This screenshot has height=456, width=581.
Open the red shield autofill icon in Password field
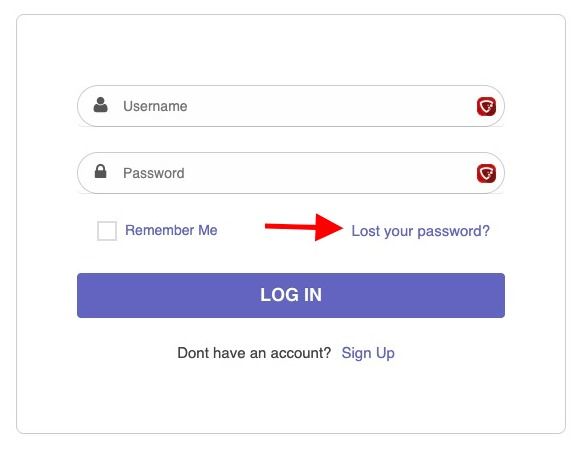486,173
